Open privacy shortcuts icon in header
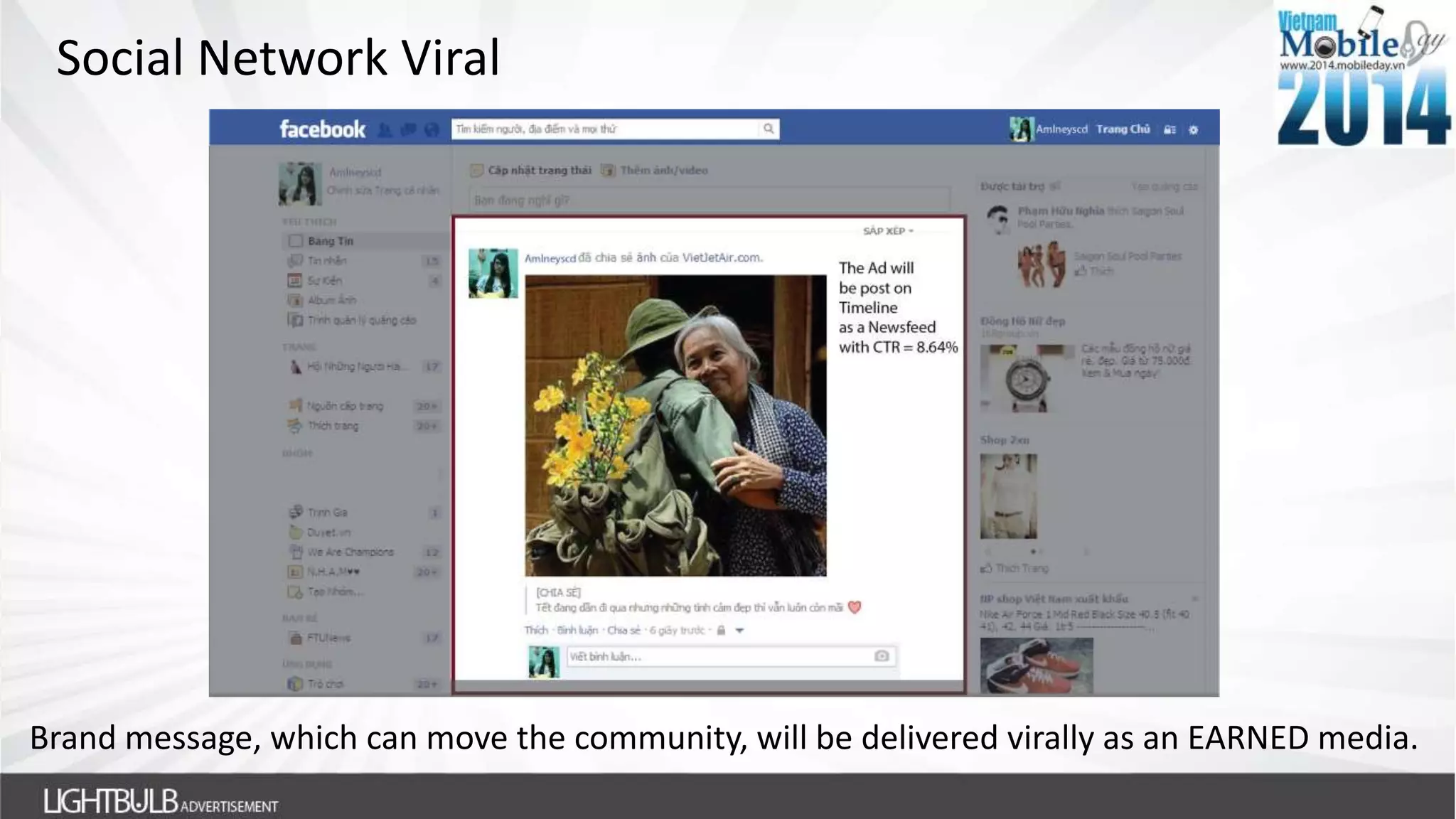 [1169, 129]
